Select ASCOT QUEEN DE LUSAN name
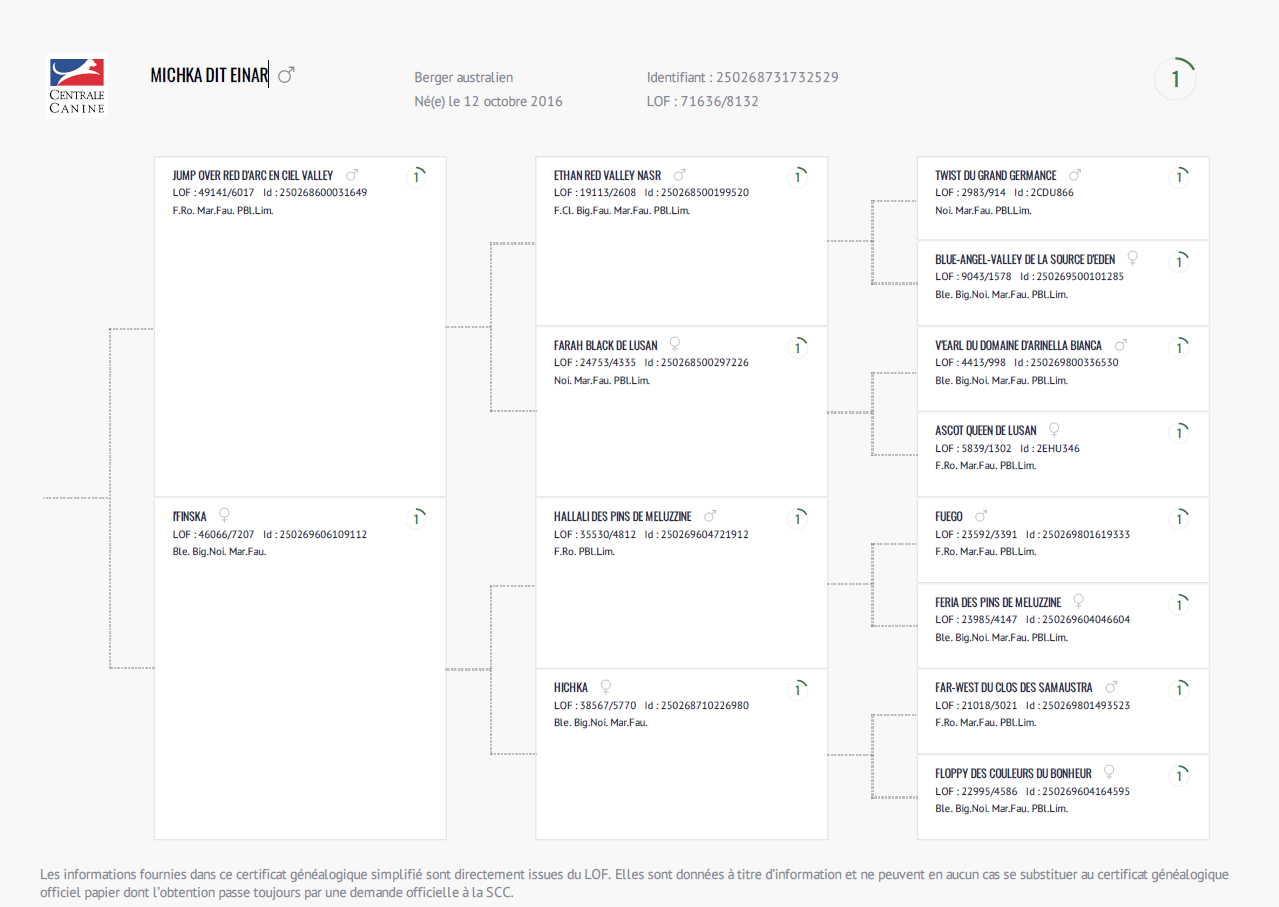This screenshot has height=907, width=1279. click(x=986, y=431)
